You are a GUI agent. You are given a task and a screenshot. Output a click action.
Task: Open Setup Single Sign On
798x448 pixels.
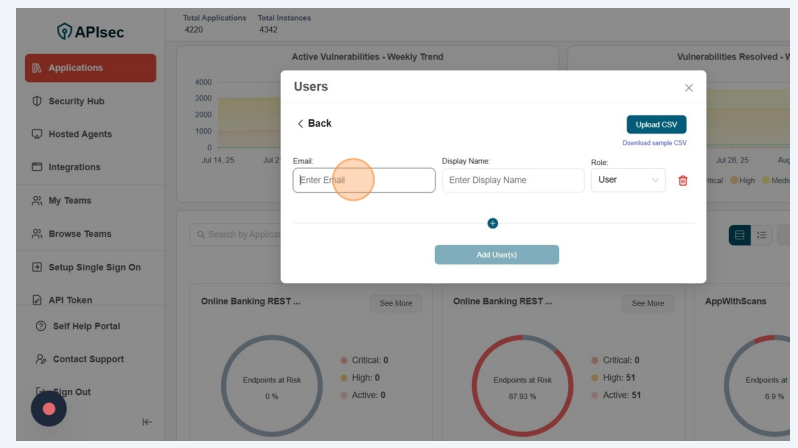pyautogui.click(x=94, y=267)
